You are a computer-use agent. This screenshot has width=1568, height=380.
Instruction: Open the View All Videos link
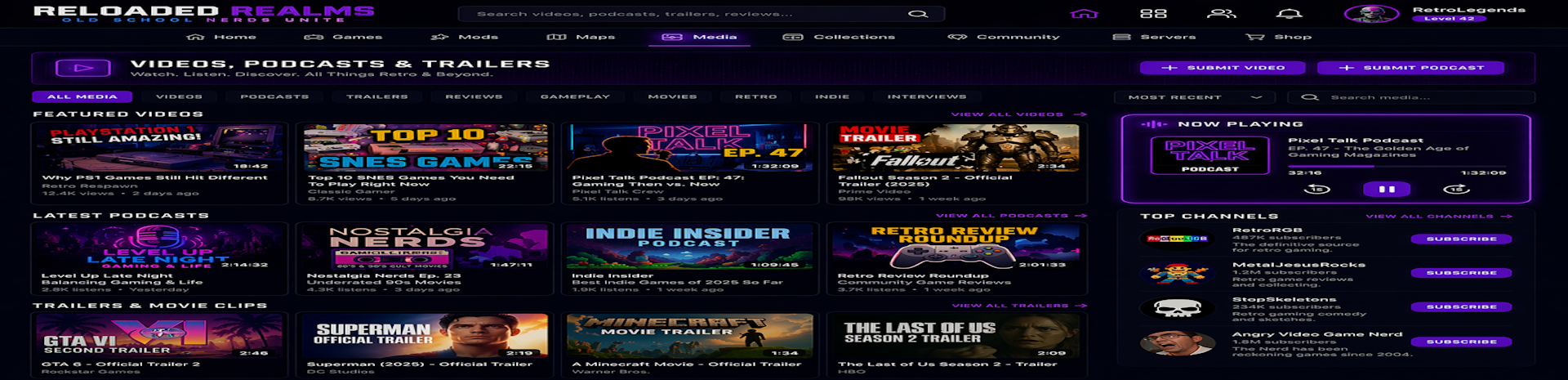[x=1018, y=114]
